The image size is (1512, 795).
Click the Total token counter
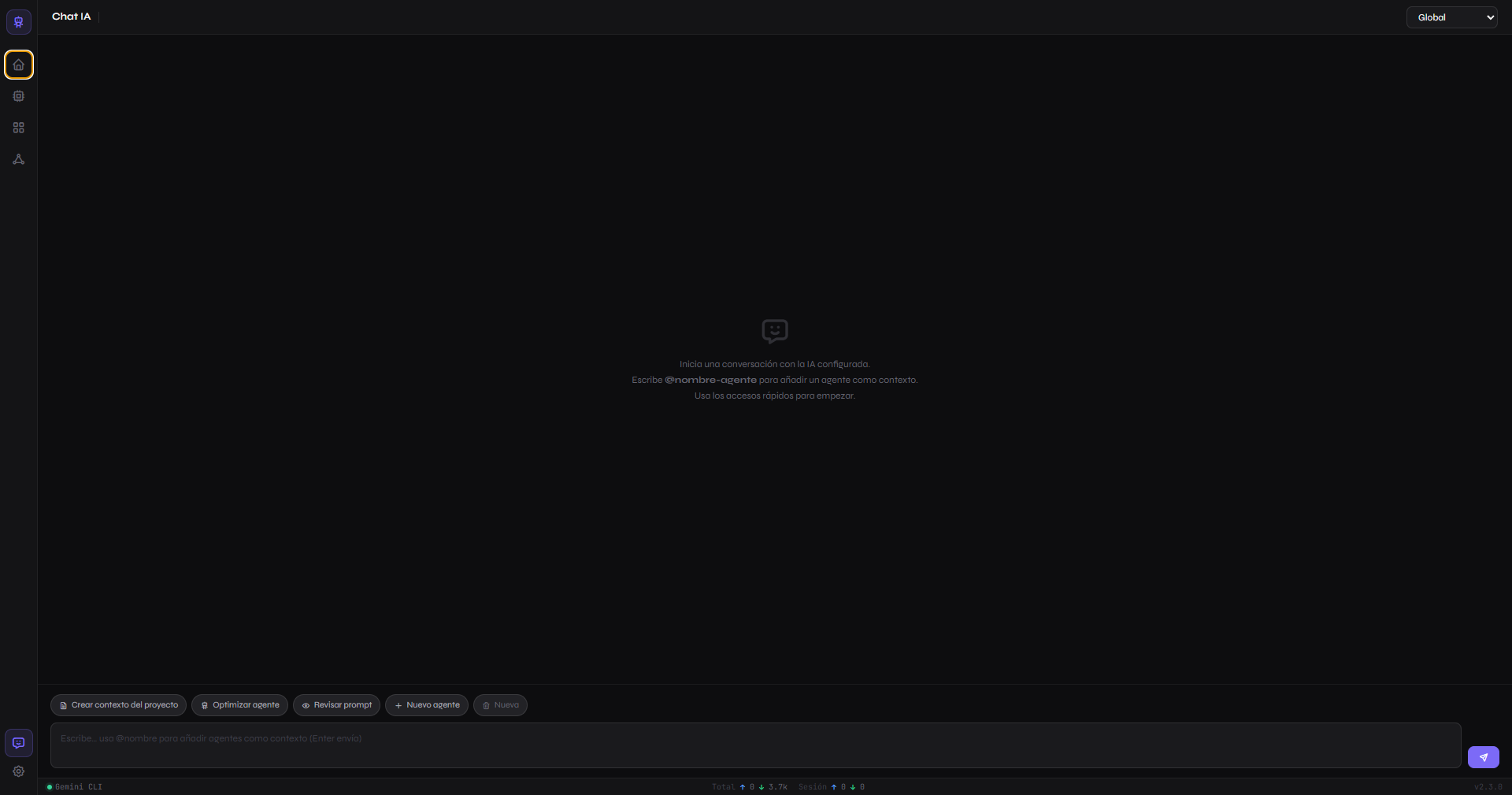[x=749, y=787]
